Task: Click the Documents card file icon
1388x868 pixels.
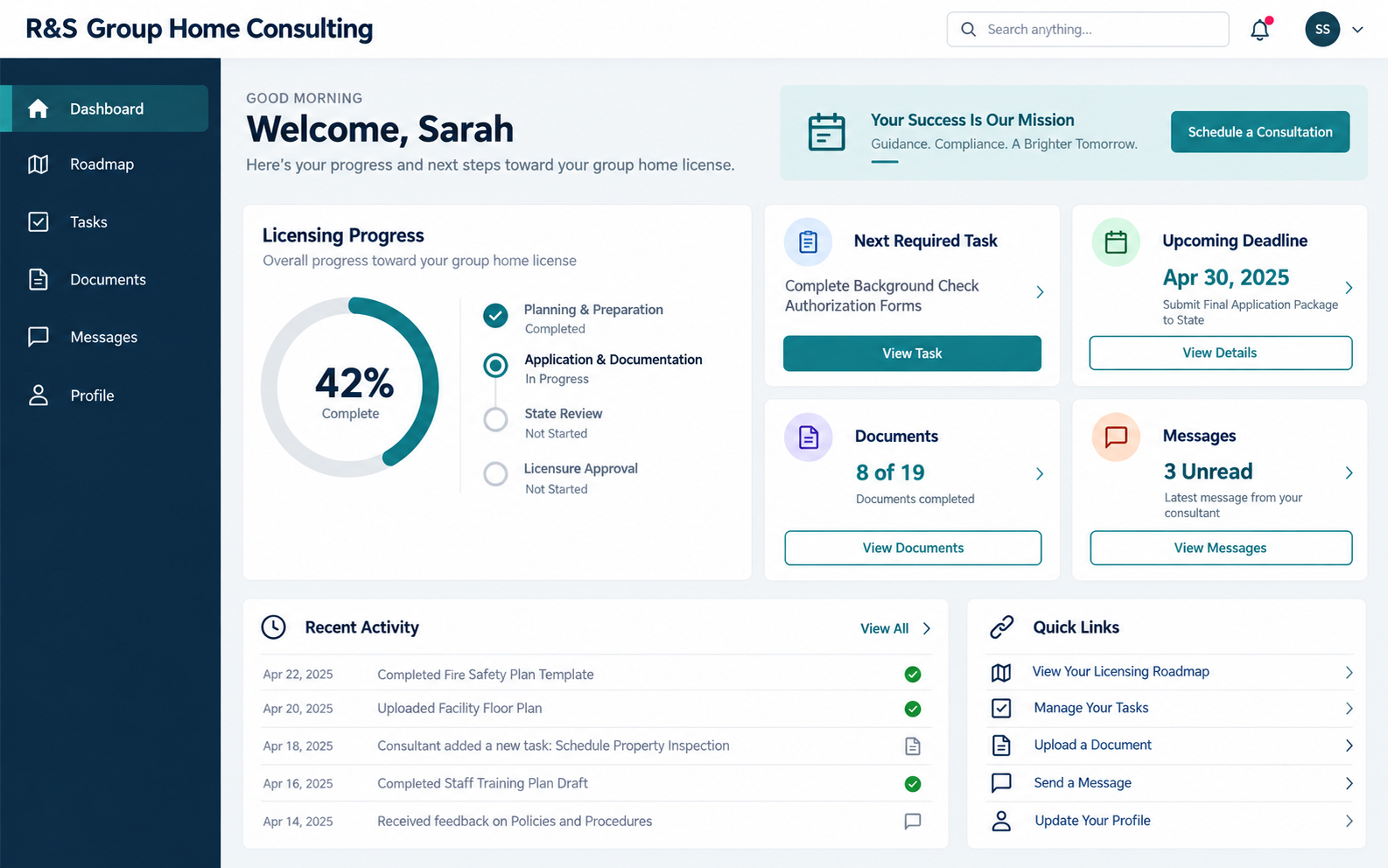Action: click(x=809, y=437)
